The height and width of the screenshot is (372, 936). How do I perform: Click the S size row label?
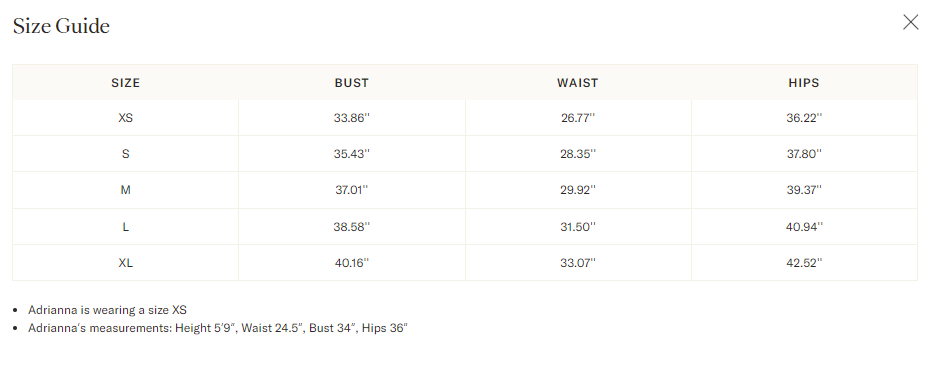pos(125,154)
